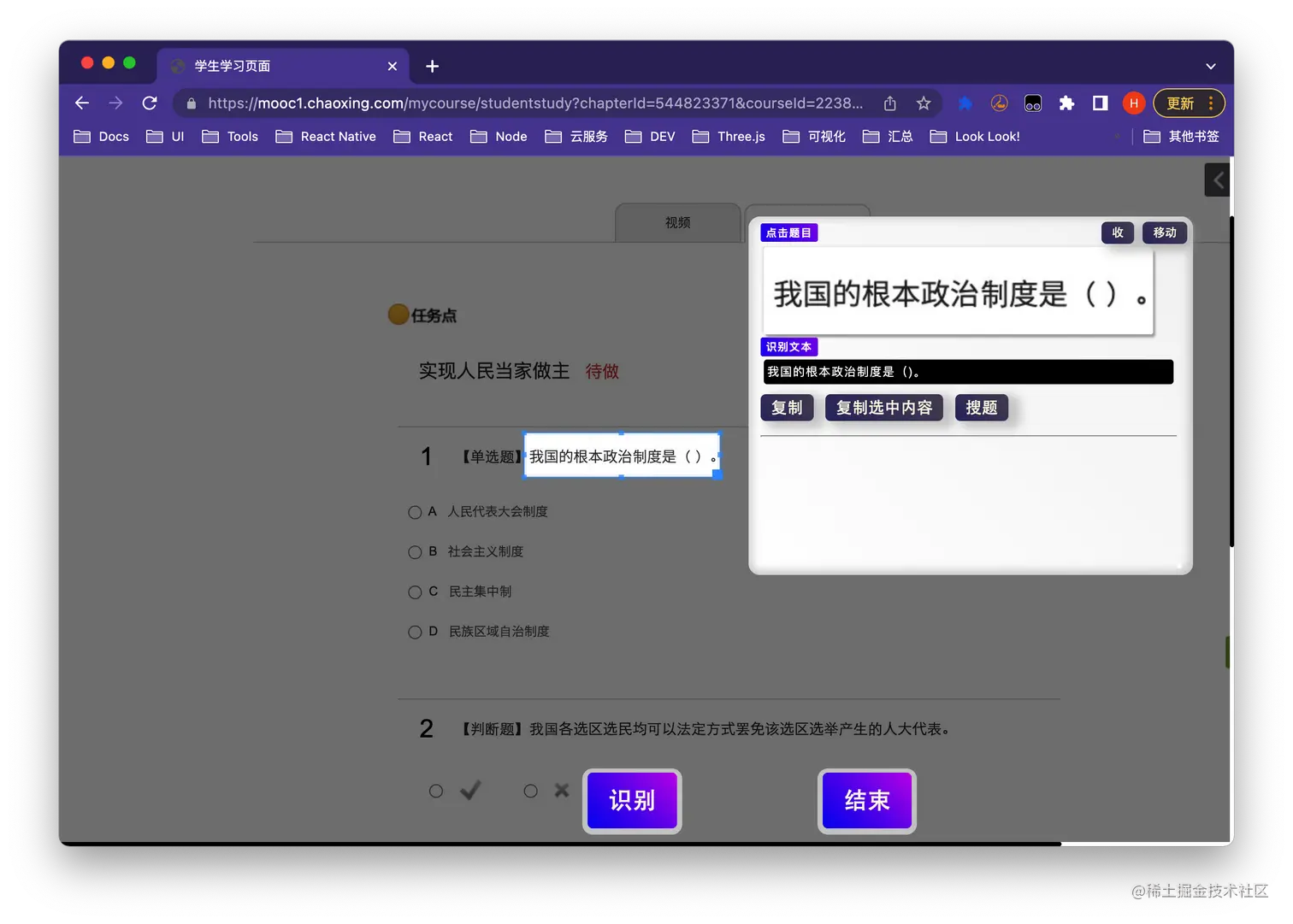
Task: Open the blue flag notification icon
Action: pyautogui.click(x=965, y=103)
